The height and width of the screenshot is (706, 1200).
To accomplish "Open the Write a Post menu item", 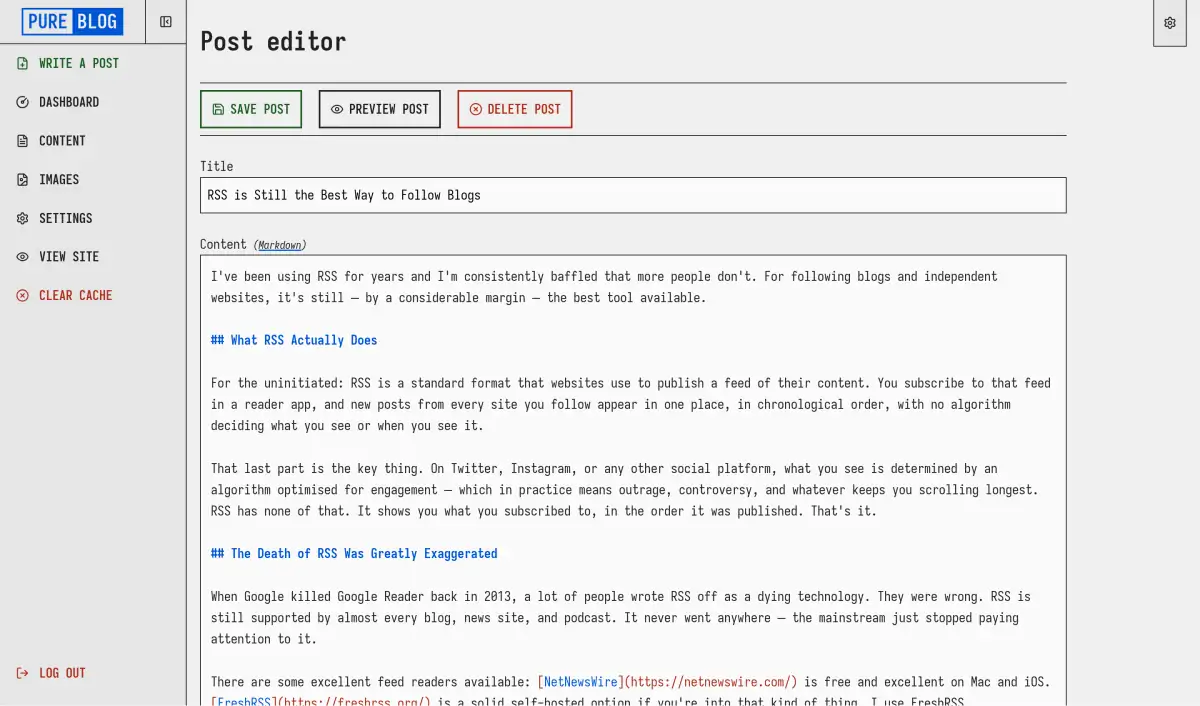I will coord(79,63).
